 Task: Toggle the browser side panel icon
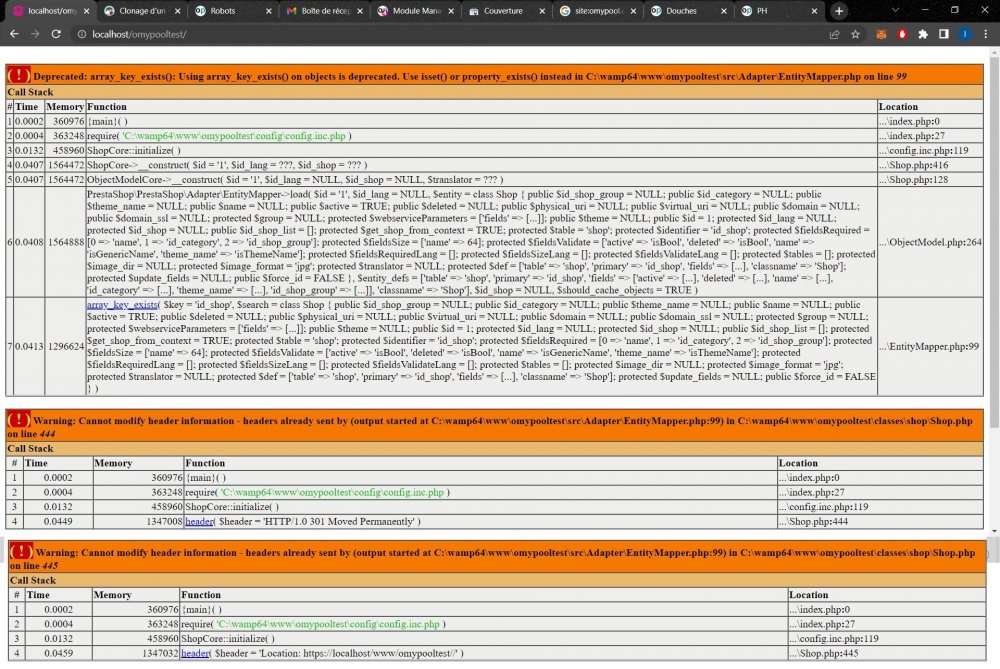(x=944, y=34)
